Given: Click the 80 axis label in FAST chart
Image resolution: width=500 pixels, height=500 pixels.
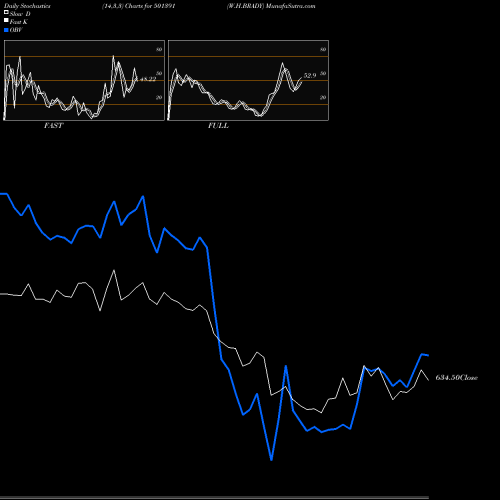Looking at the screenshot, I should [159, 49].
